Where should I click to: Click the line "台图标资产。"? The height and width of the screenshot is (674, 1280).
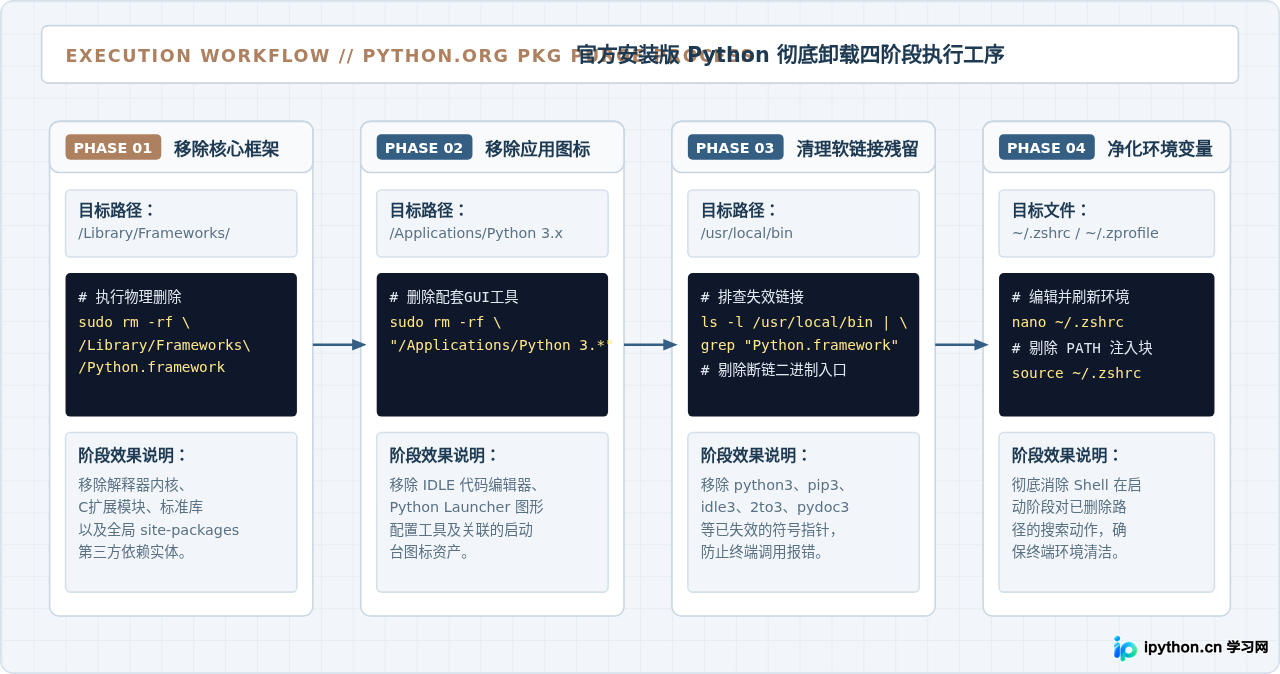(430, 552)
